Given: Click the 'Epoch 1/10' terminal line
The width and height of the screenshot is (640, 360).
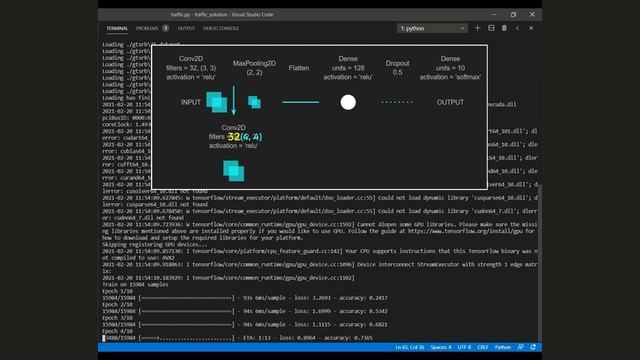Looking at the screenshot, I should coord(117,291).
